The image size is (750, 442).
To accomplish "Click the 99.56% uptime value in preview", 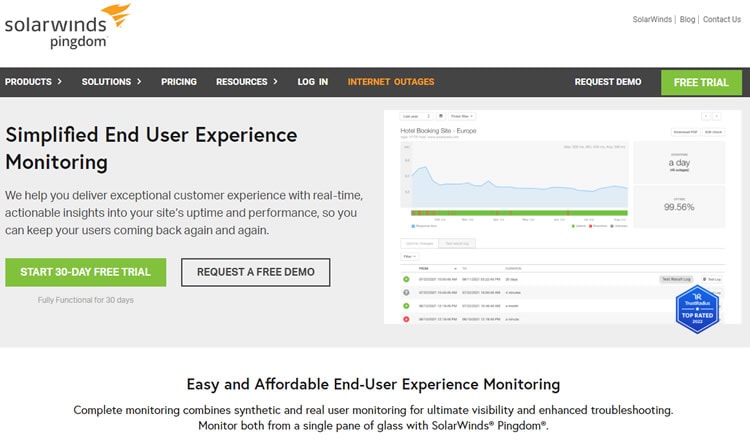I will pos(679,207).
